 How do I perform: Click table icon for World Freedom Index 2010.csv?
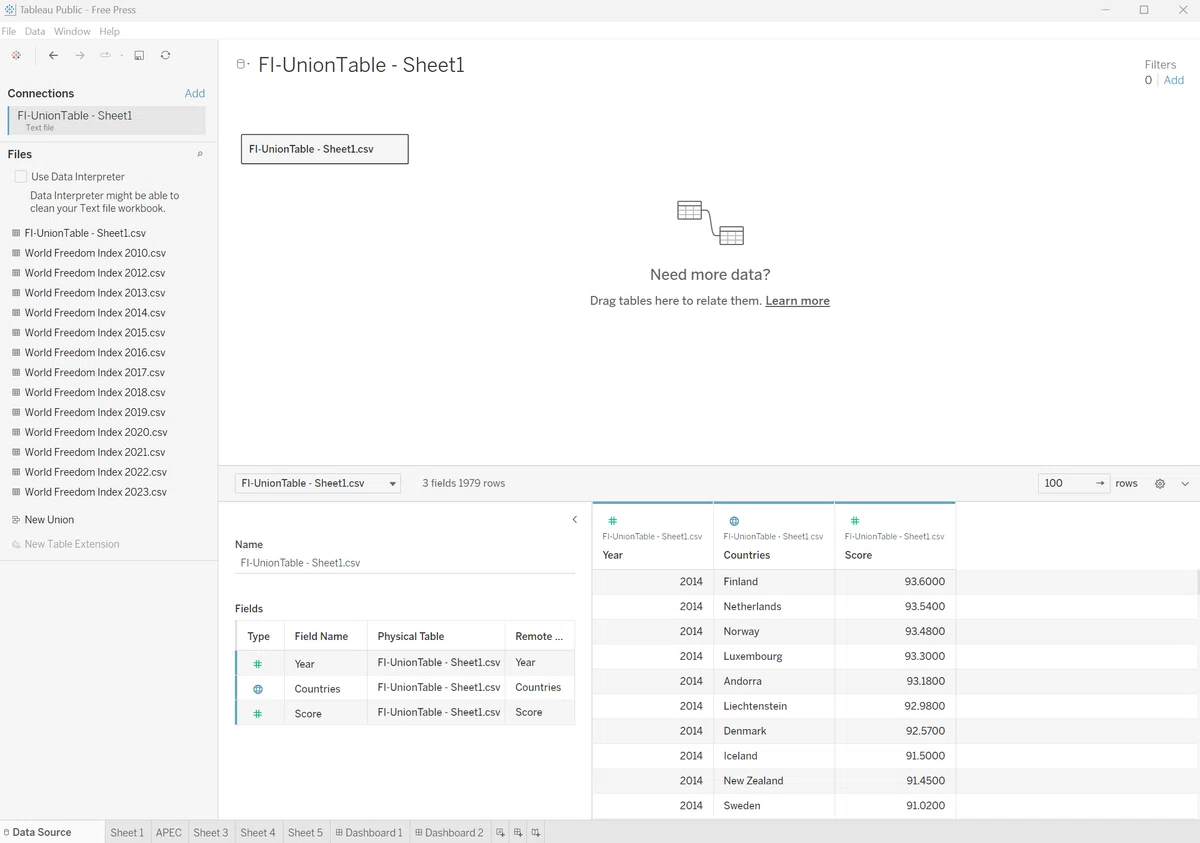click(x=16, y=253)
